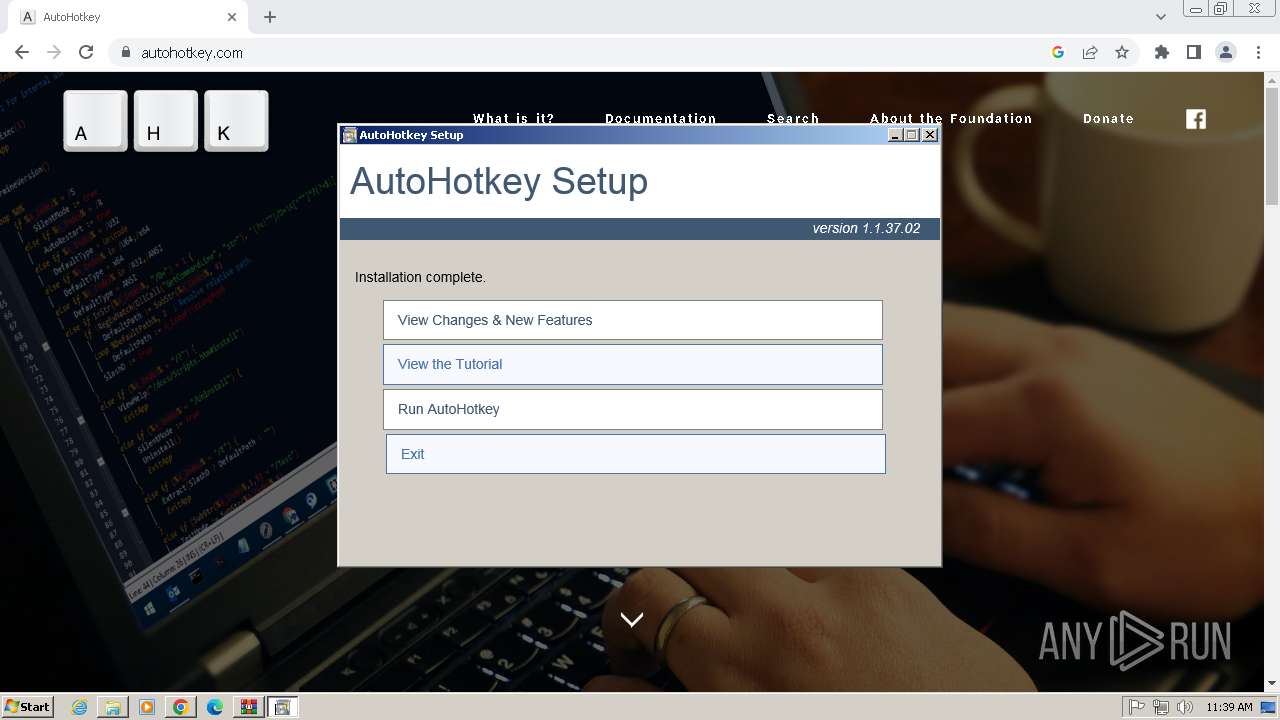This screenshot has width=1280, height=720.
Task: Launch Internet Explorer from taskbar
Action: (x=79, y=707)
